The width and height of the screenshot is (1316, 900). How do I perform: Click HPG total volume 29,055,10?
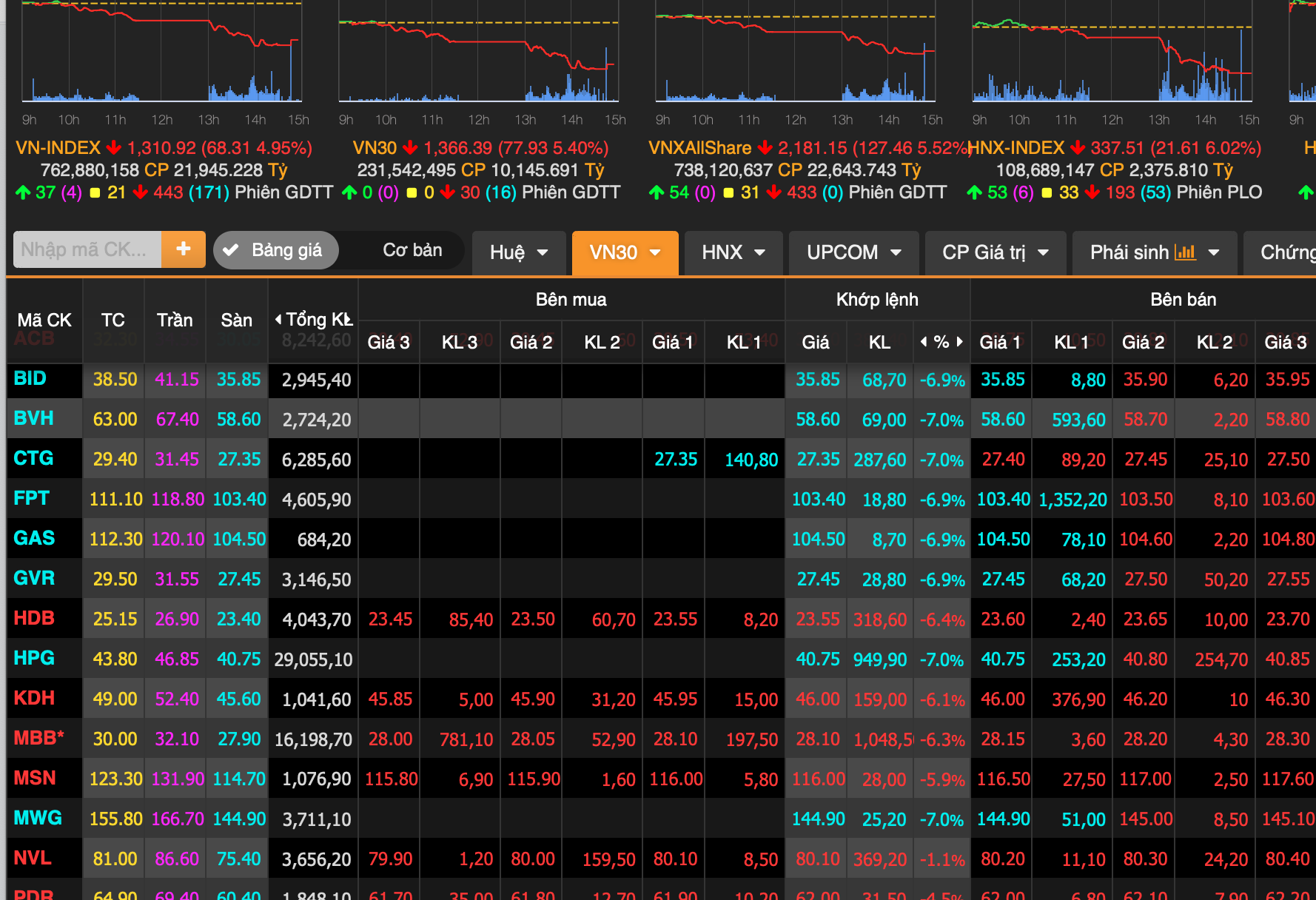click(x=313, y=659)
